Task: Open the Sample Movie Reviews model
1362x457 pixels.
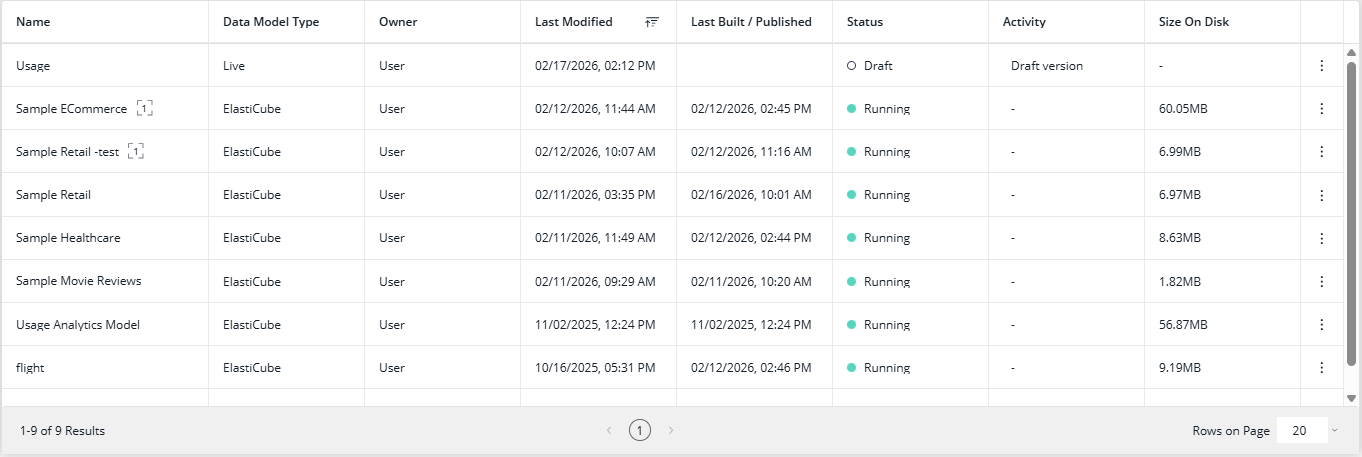Action: tap(78, 281)
